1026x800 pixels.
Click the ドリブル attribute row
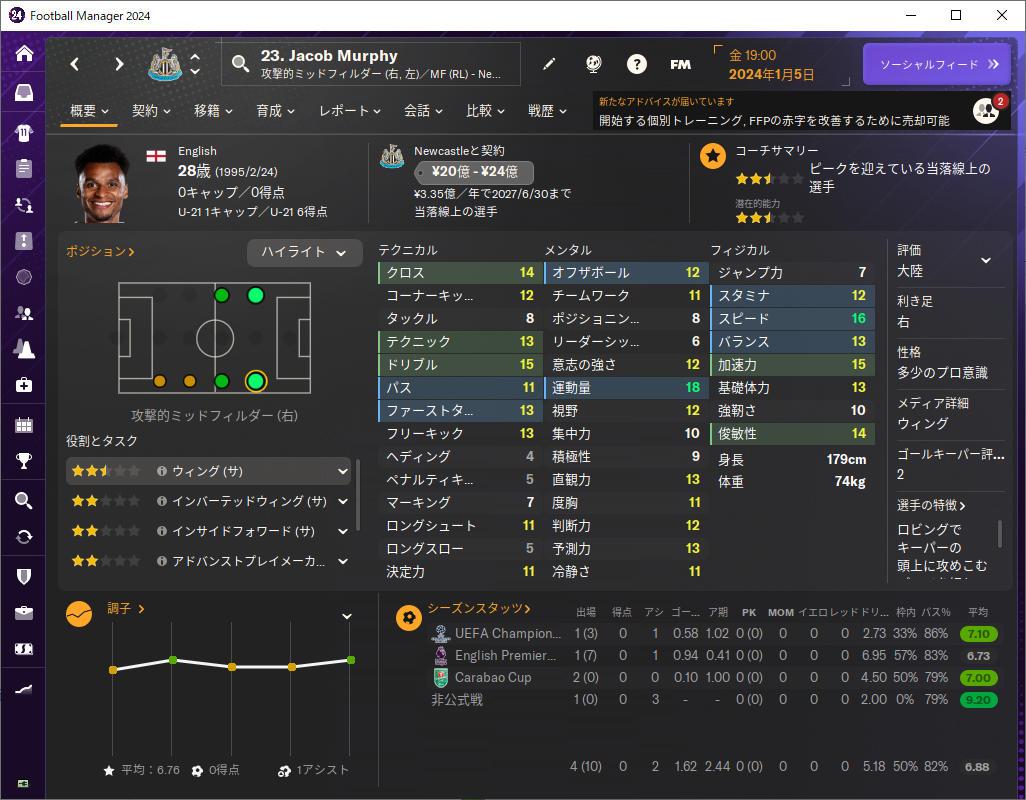461,364
